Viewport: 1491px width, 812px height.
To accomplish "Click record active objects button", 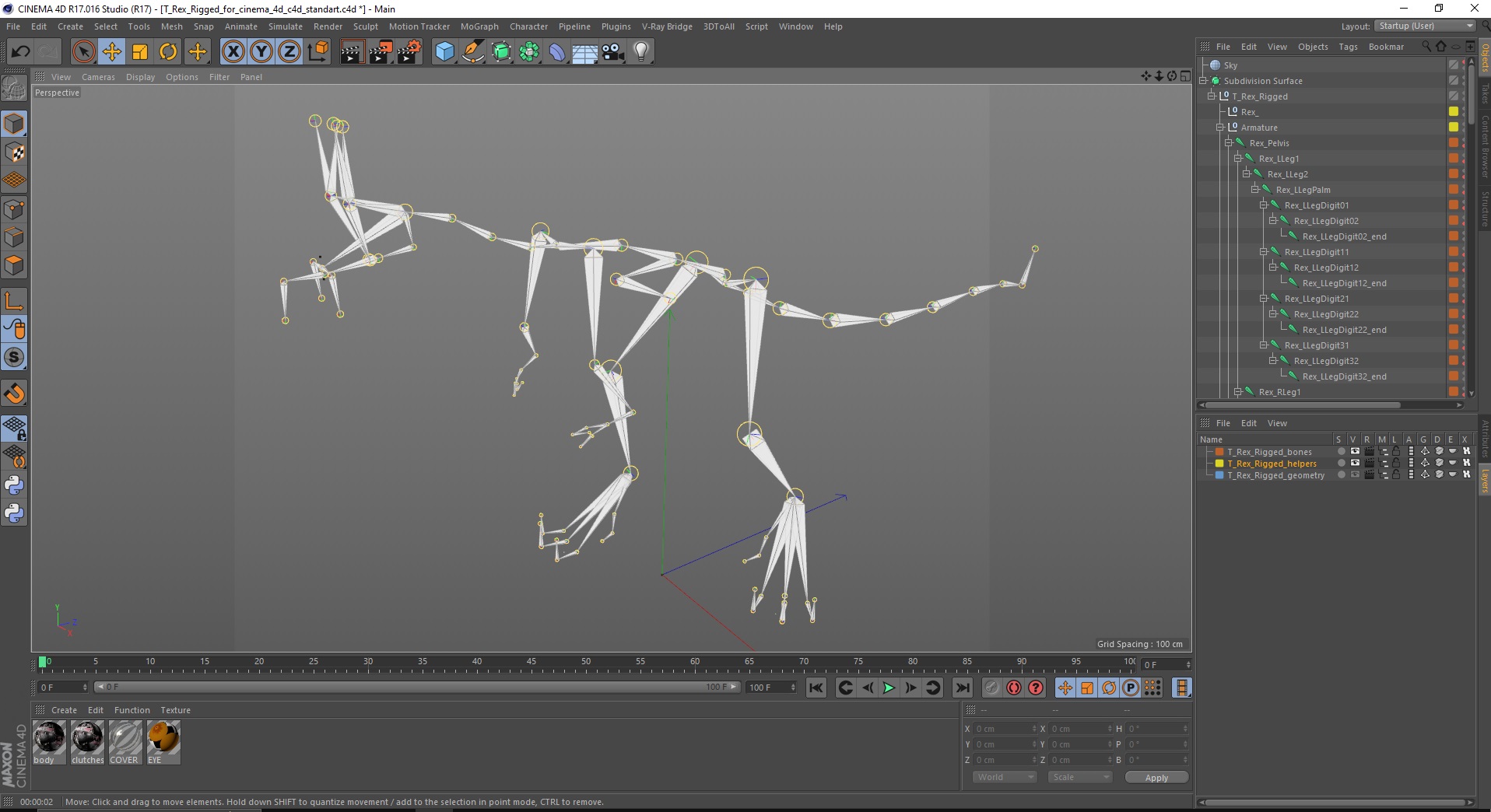I will pyautogui.click(x=991, y=688).
